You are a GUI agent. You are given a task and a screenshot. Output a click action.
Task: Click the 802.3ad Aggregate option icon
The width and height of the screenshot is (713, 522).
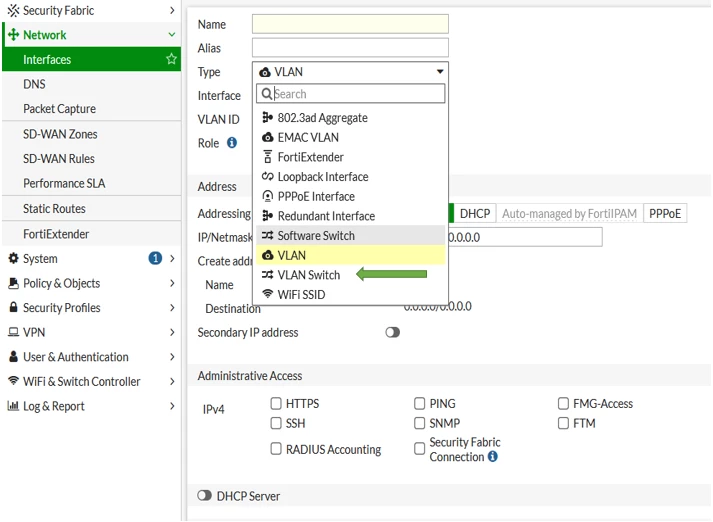point(267,118)
